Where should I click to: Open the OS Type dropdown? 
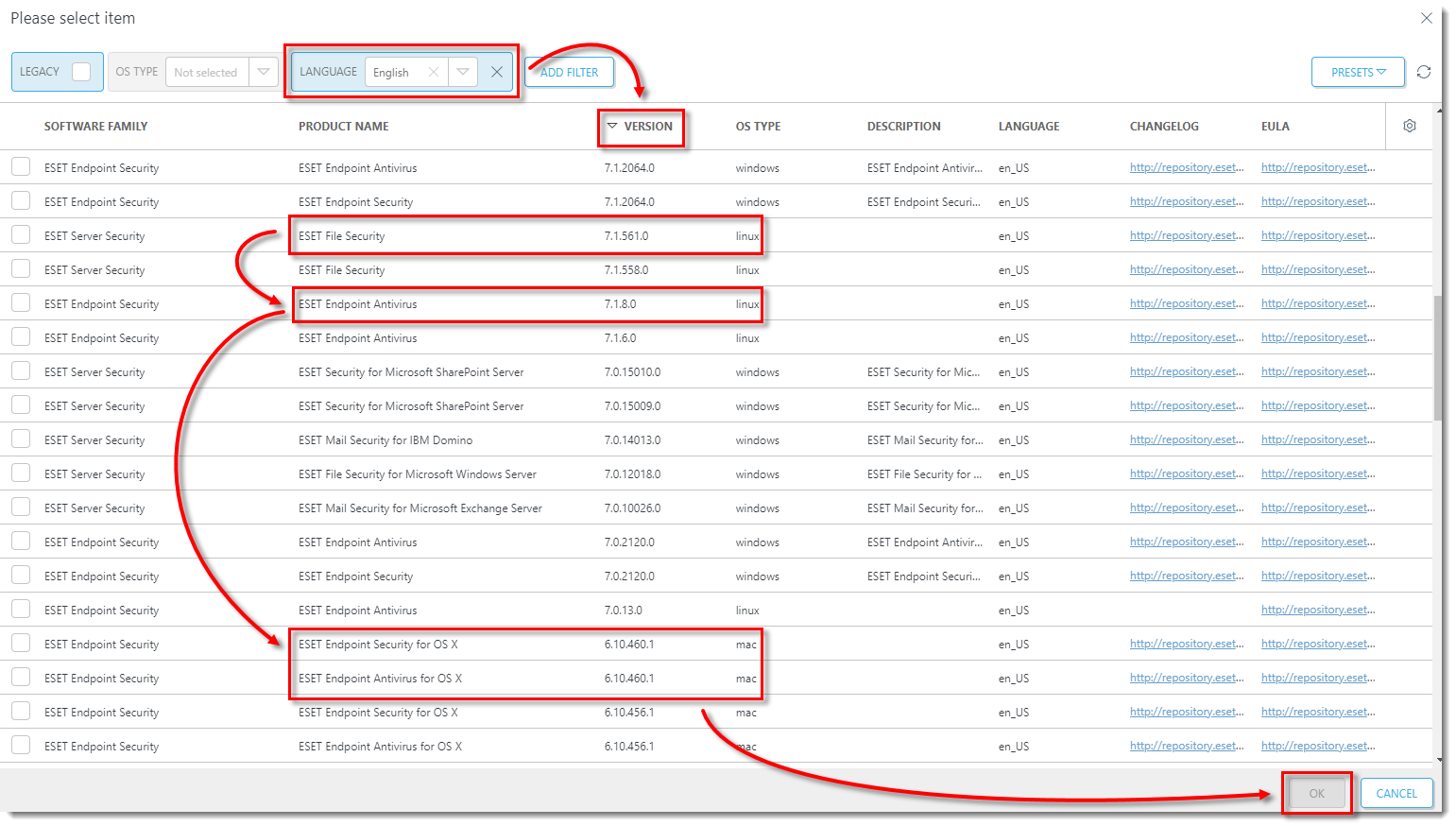(264, 72)
